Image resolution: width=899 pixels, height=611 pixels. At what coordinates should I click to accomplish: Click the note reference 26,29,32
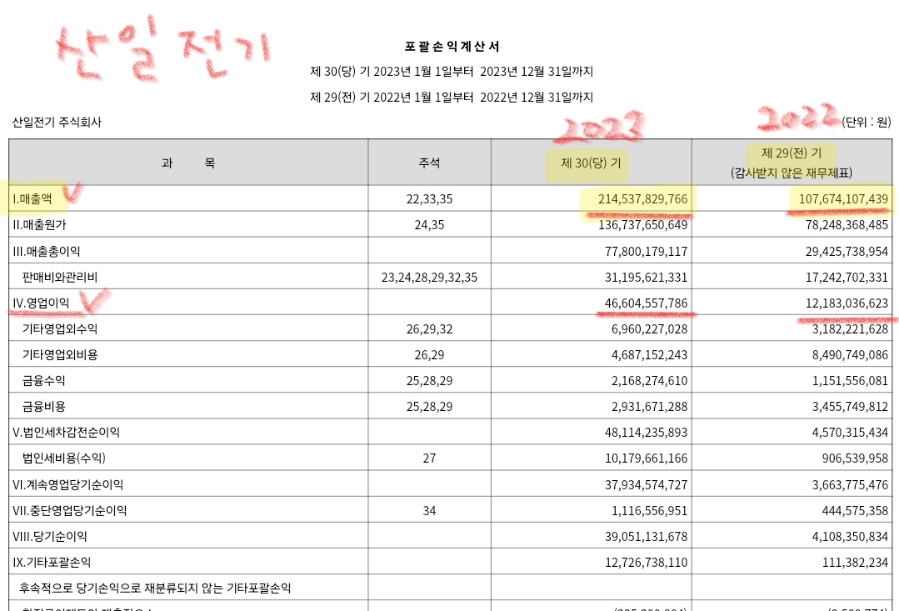(x=429, y=329)
